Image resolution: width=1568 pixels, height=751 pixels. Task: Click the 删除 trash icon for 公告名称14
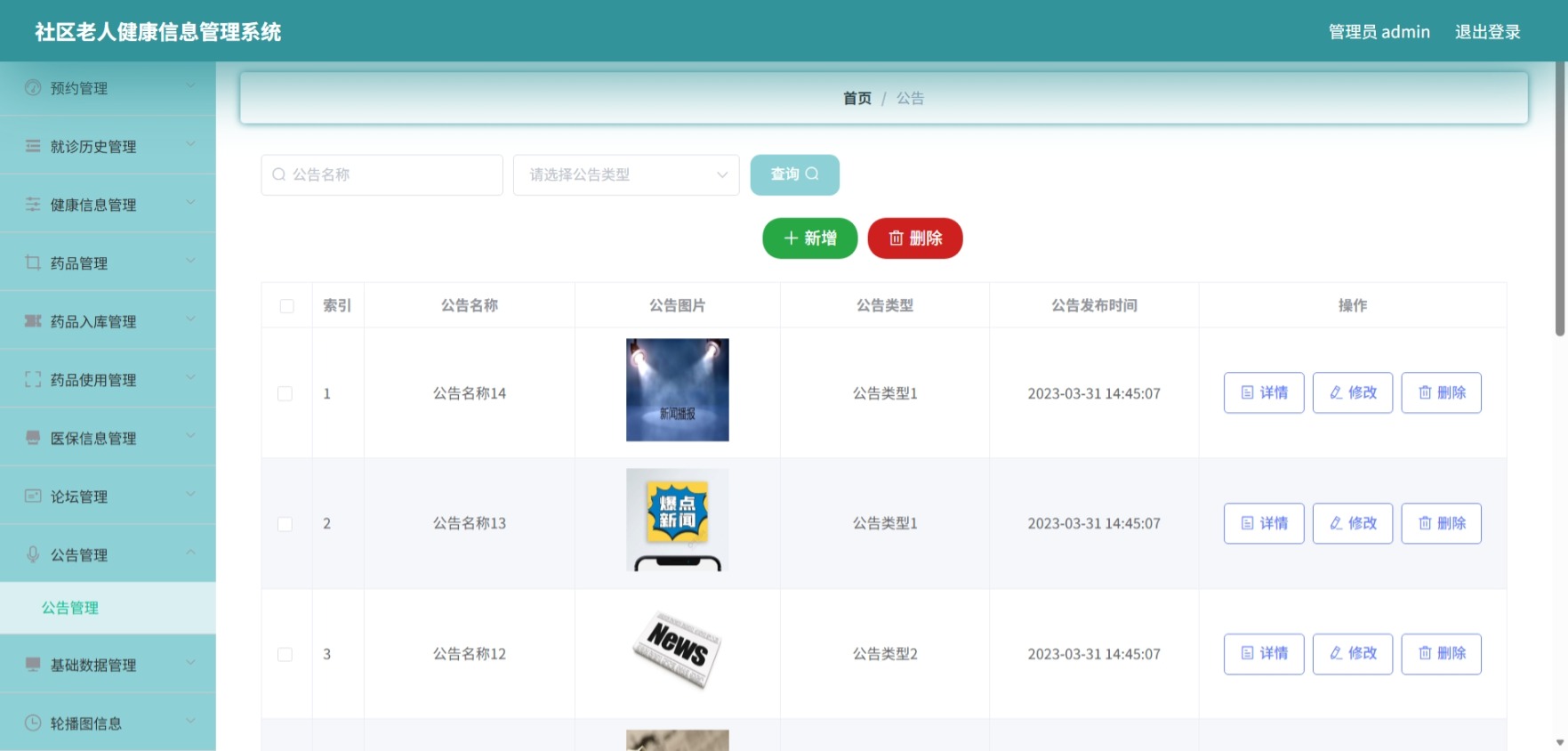tap(1425, 392)
